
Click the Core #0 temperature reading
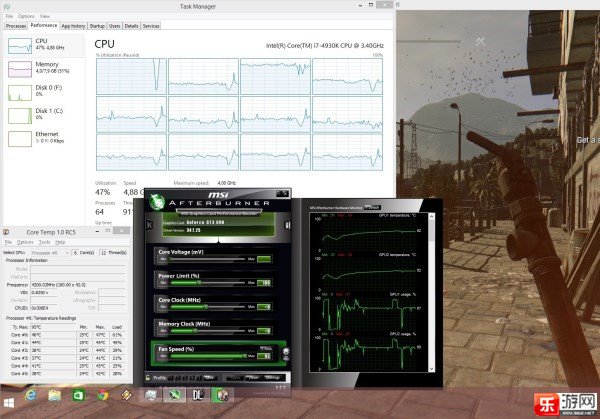53,335
